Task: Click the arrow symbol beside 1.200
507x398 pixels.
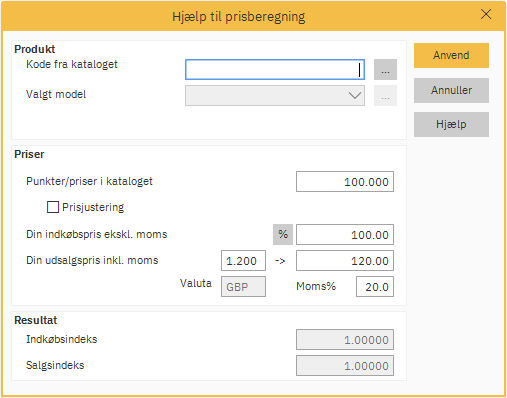Action: (x=280, y=261)
